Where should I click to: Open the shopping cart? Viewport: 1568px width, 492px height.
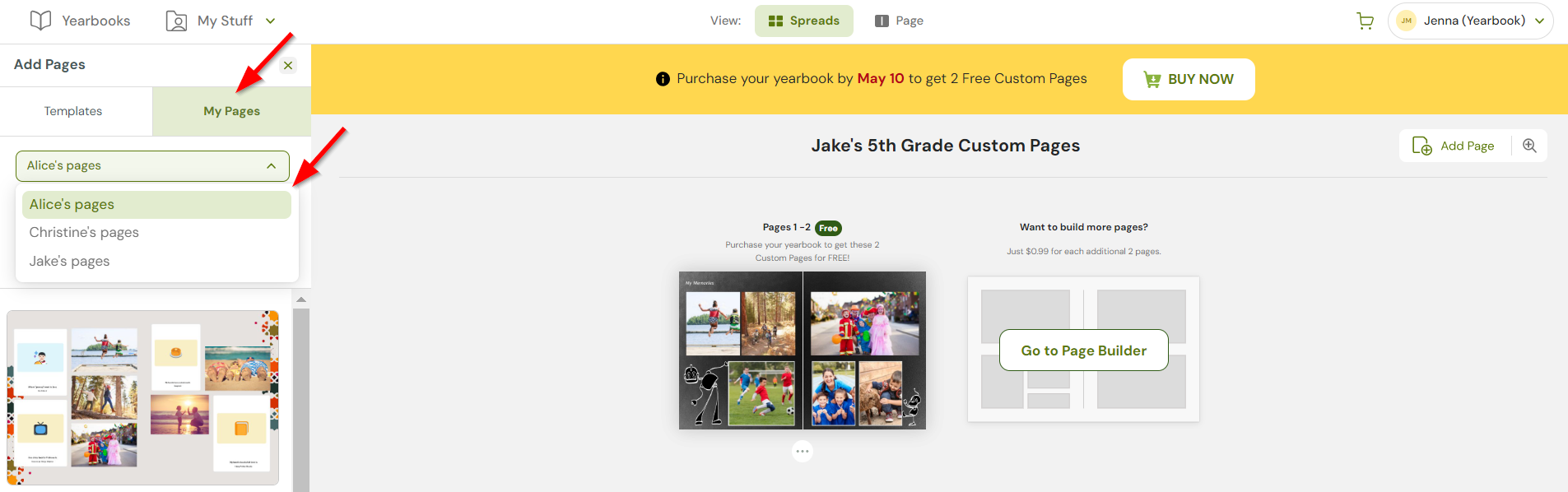1365,21
